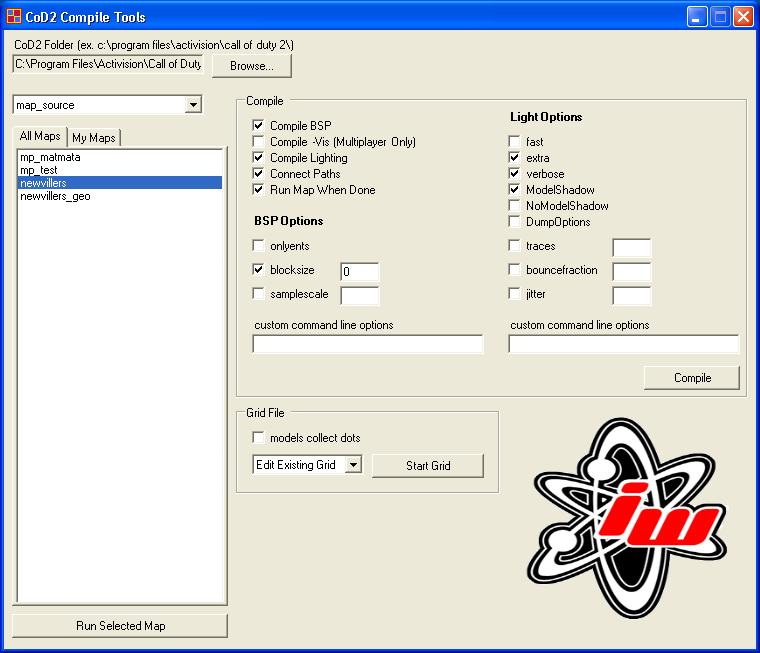
Task: Click the BSP custom command line options field
Action: 368,344
